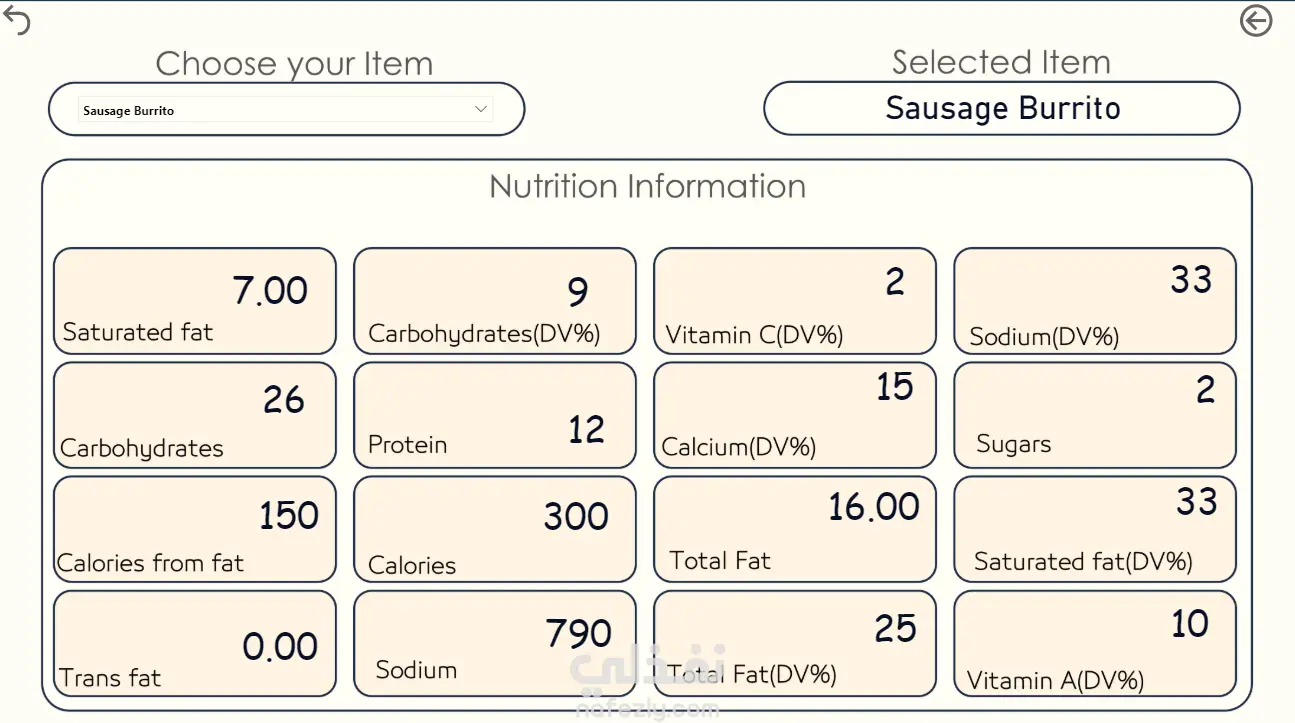Select the Calories from fat card
Viewport: 1295px width, 723px height.
click(x=195, y=529)
